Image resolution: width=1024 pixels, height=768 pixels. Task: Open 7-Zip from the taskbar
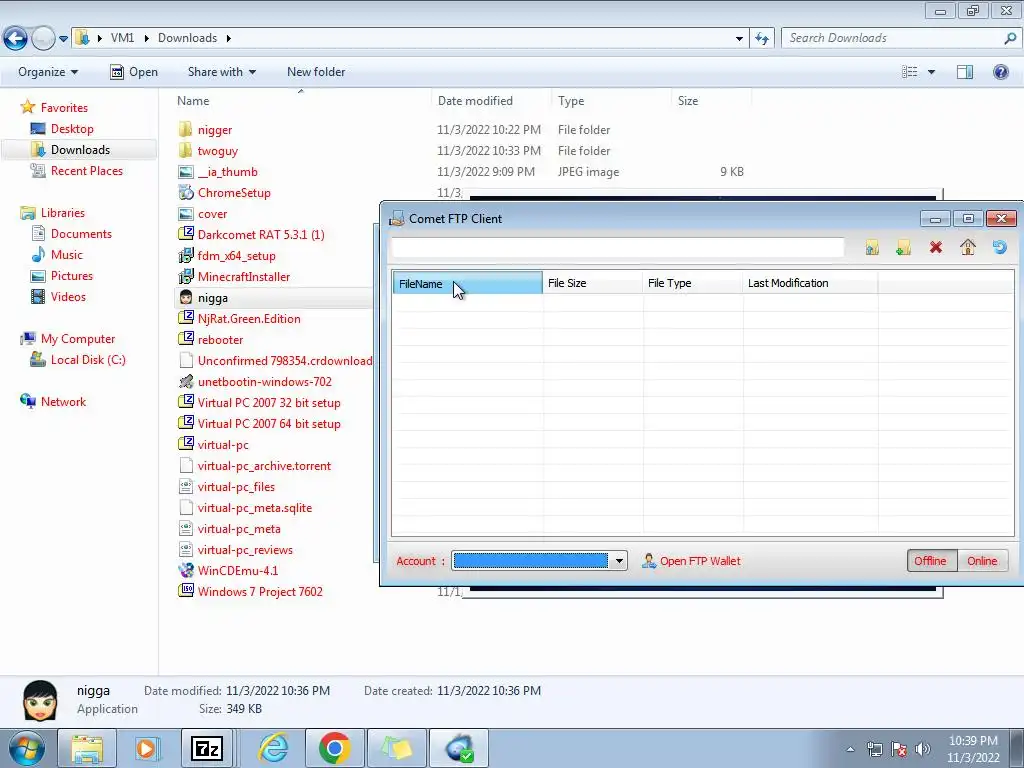[207, 748]
